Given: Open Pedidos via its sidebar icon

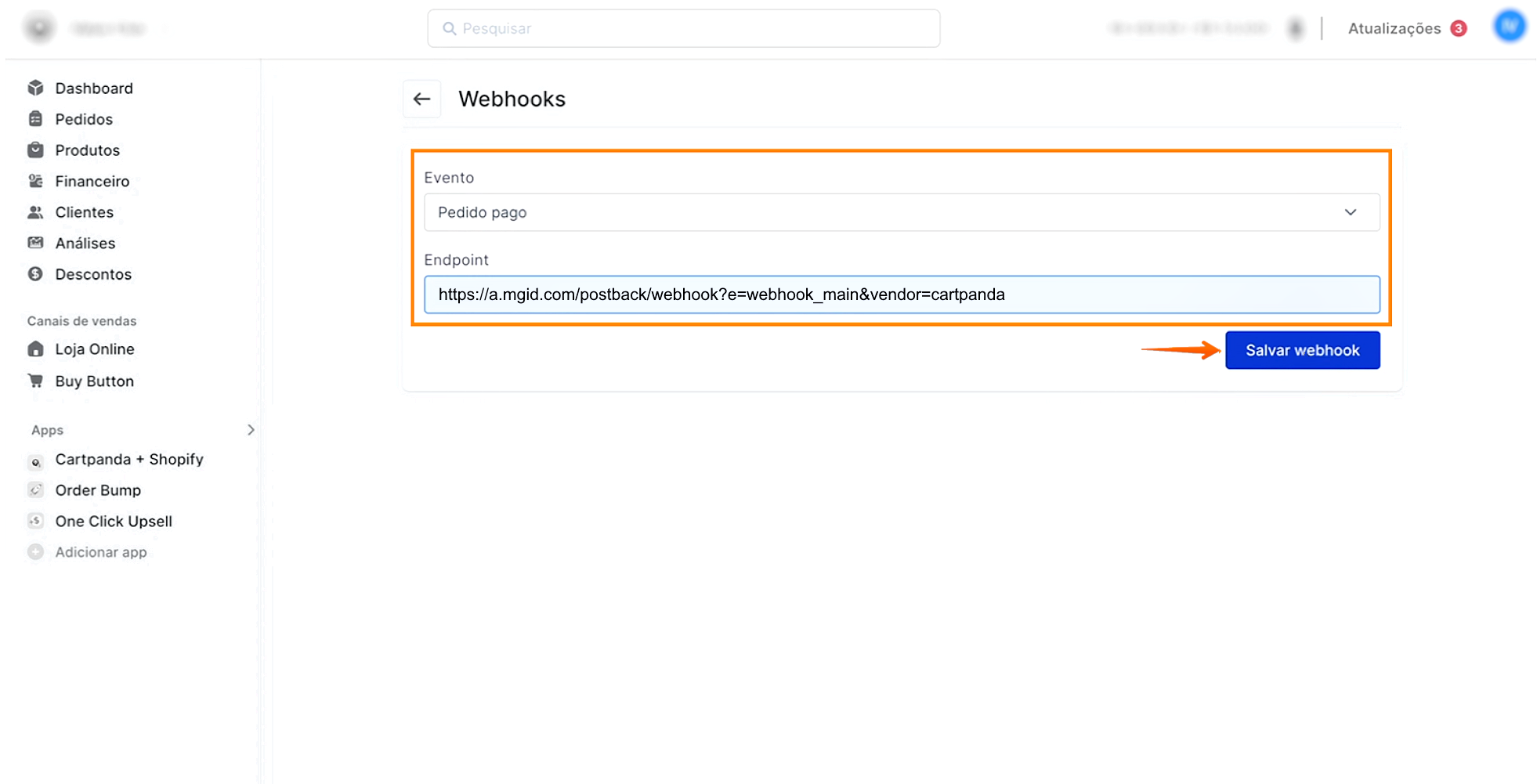Looking at the screenshot, I should [x=35, y=119].
